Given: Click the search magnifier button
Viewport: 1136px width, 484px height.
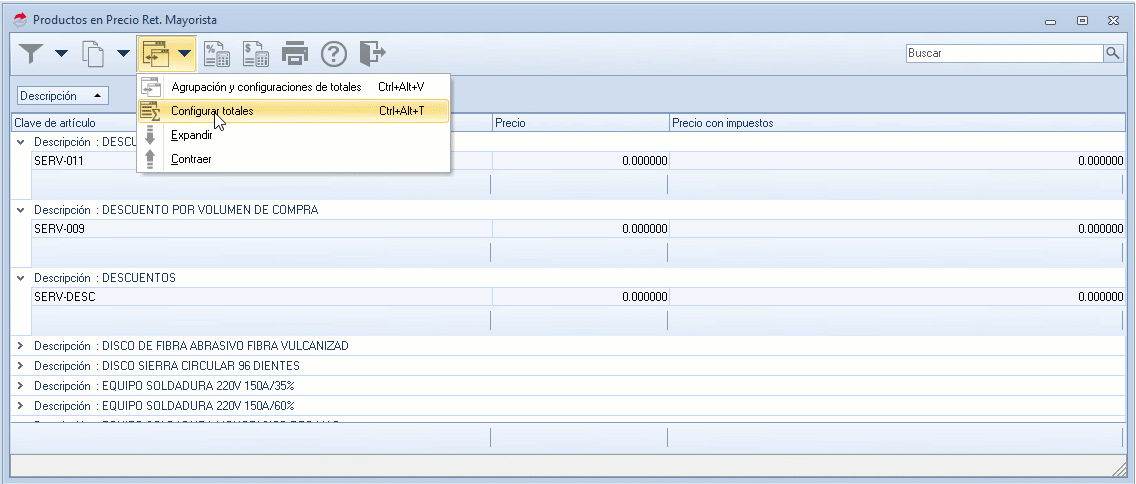Looking at the screenshot, I should click(1112, 53).
